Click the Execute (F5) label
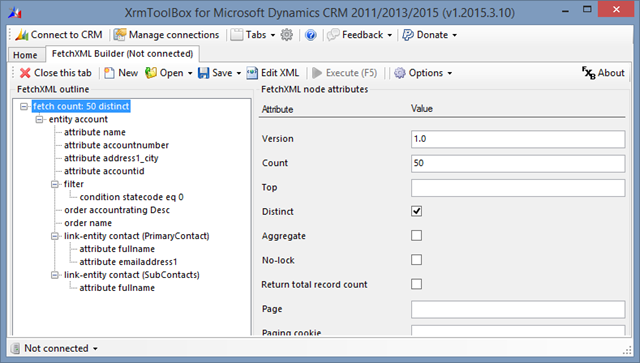 coord(351,73)
